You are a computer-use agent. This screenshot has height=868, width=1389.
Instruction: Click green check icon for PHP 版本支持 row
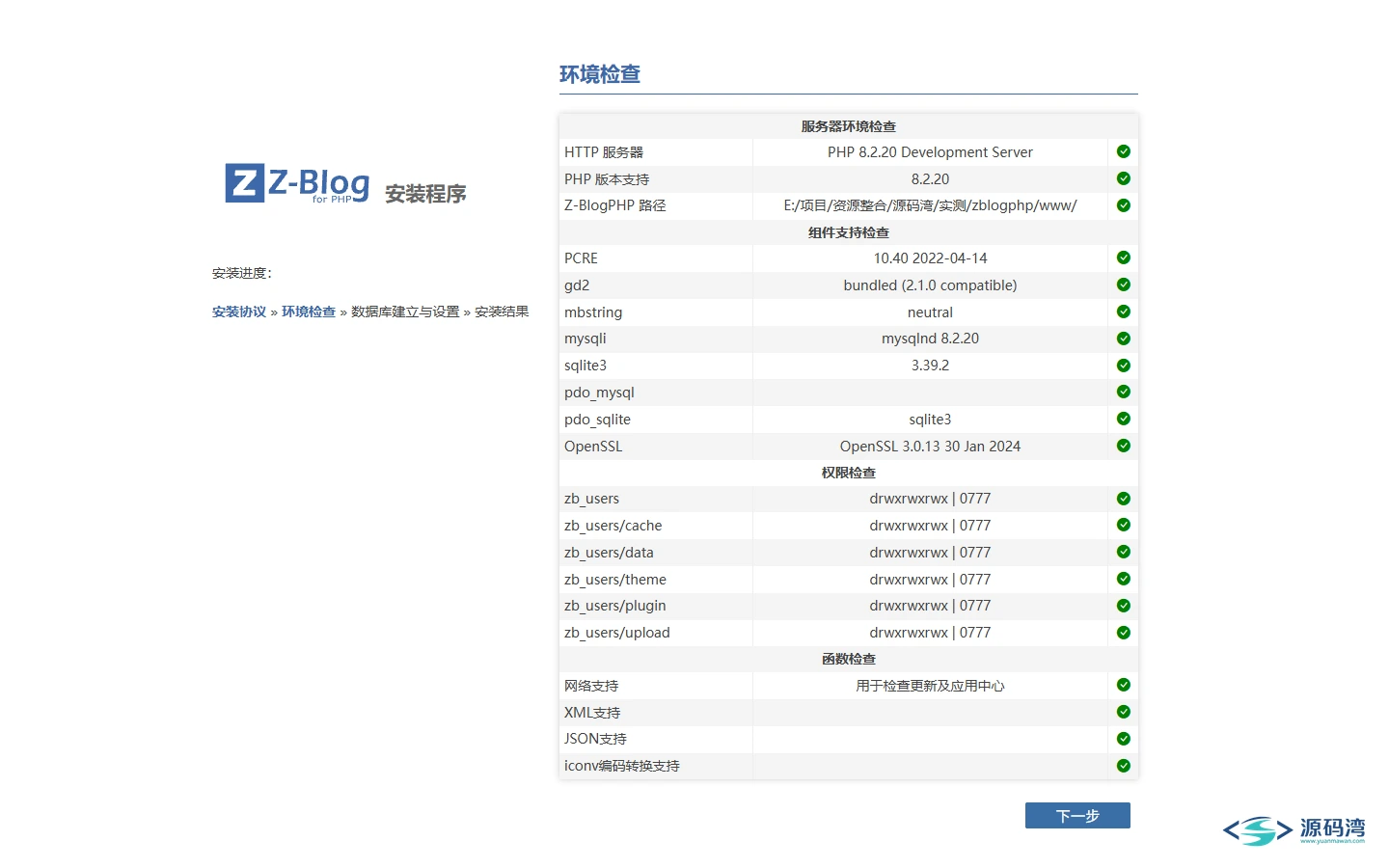[x=1124, y=178]
